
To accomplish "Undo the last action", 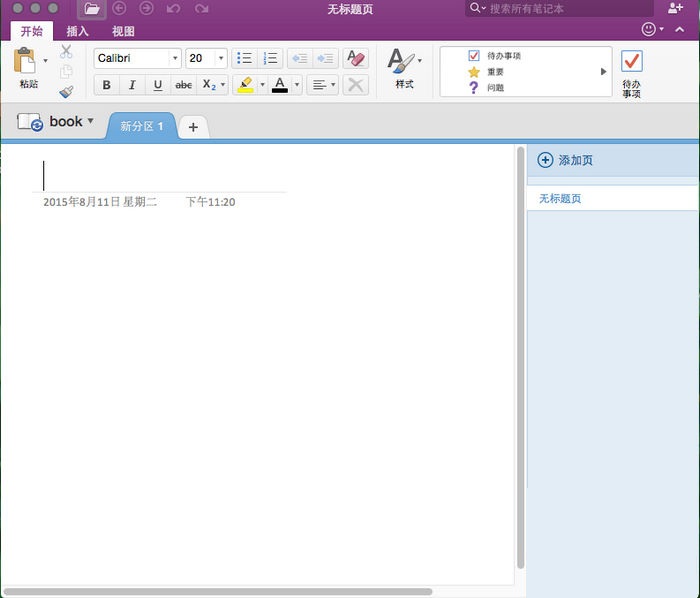I will tap(173, 8).
